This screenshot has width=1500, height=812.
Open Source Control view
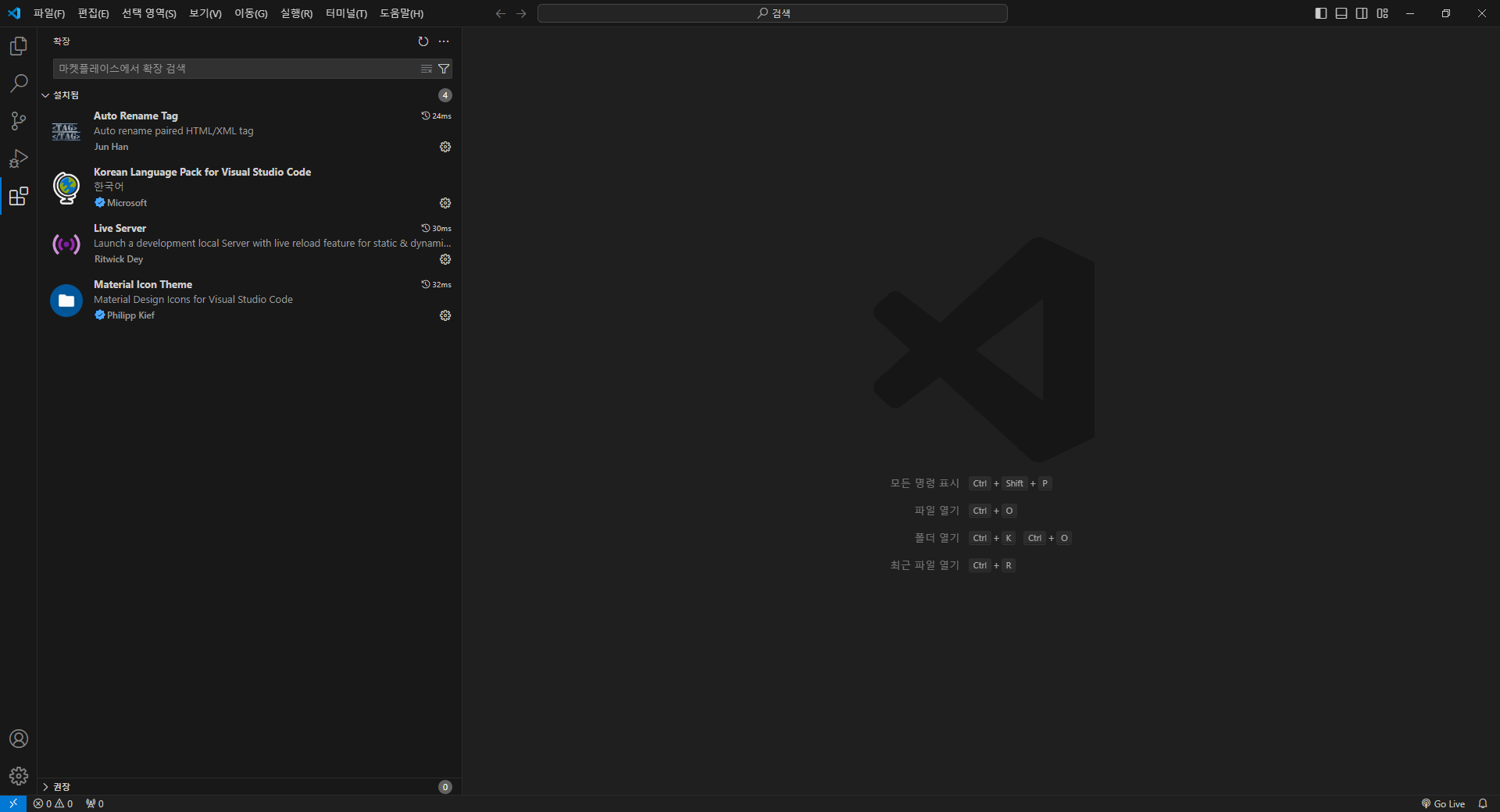coord(19,121)
